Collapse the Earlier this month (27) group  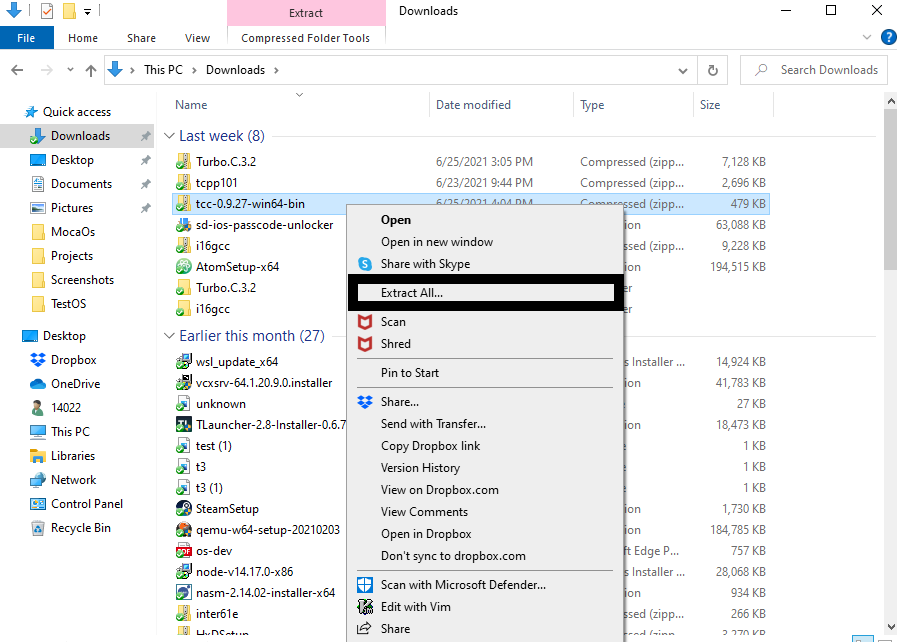point(169,336)
